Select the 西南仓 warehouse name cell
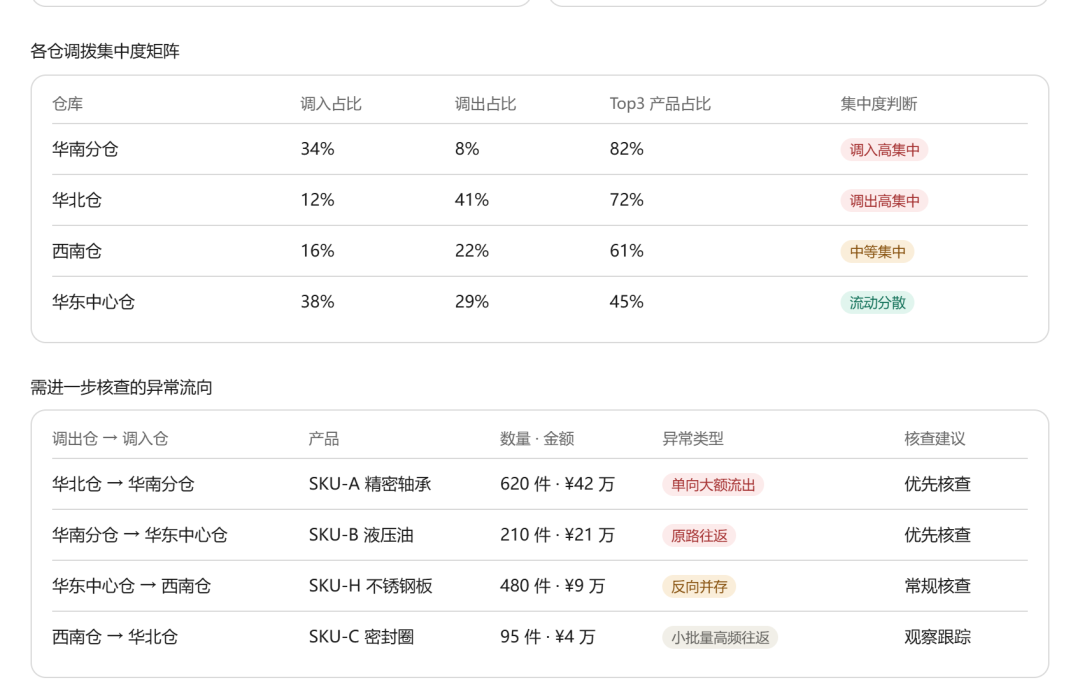 coord(77,251)
